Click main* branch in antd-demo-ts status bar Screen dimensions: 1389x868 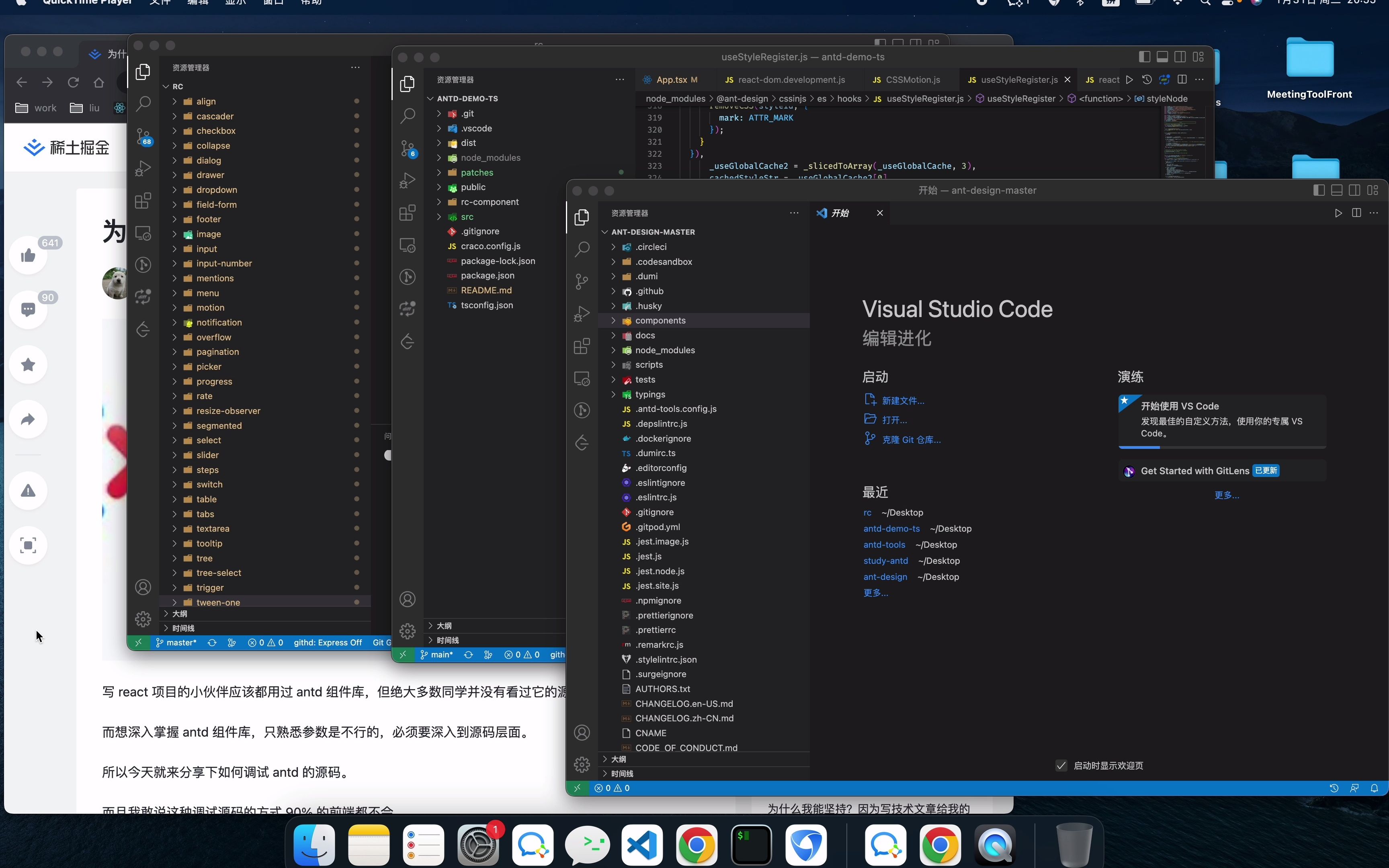tap(436, 655)
